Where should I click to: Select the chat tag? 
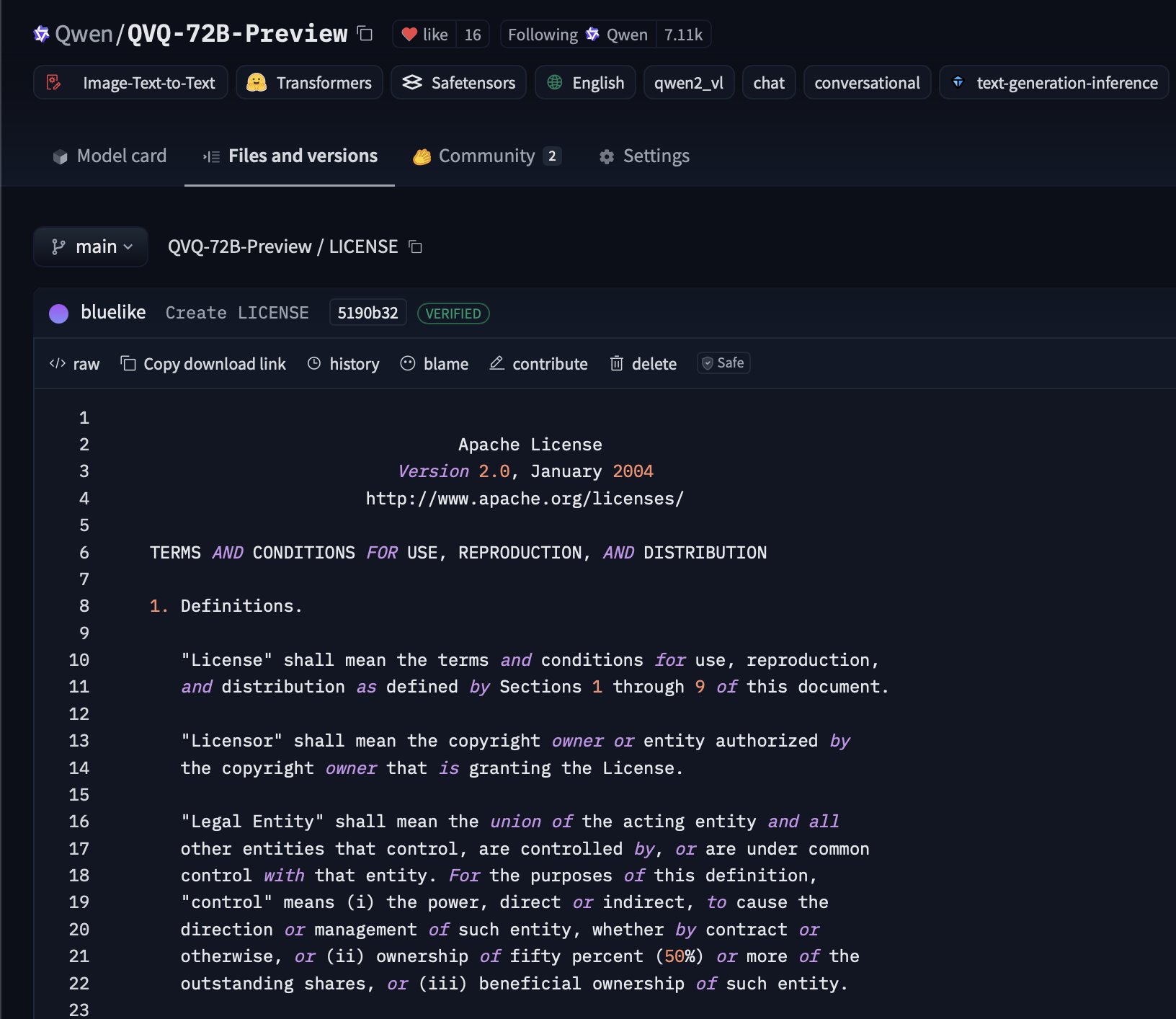pos(769,83)
